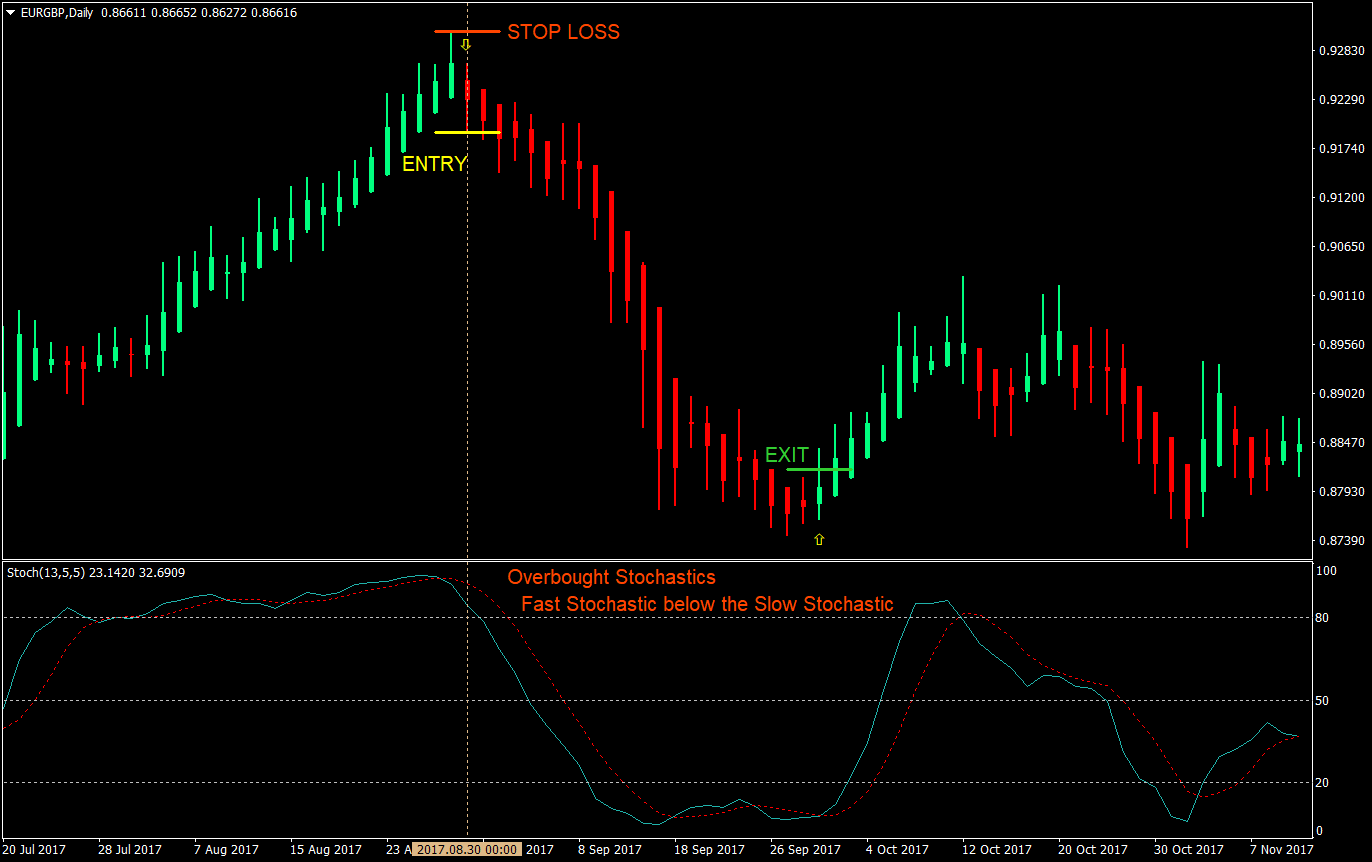Image resolution: width=1372 pixels, height=862 pixels.
Task: Click the 20 Oct 2017 date label
Action: (x=1093, y=849)
